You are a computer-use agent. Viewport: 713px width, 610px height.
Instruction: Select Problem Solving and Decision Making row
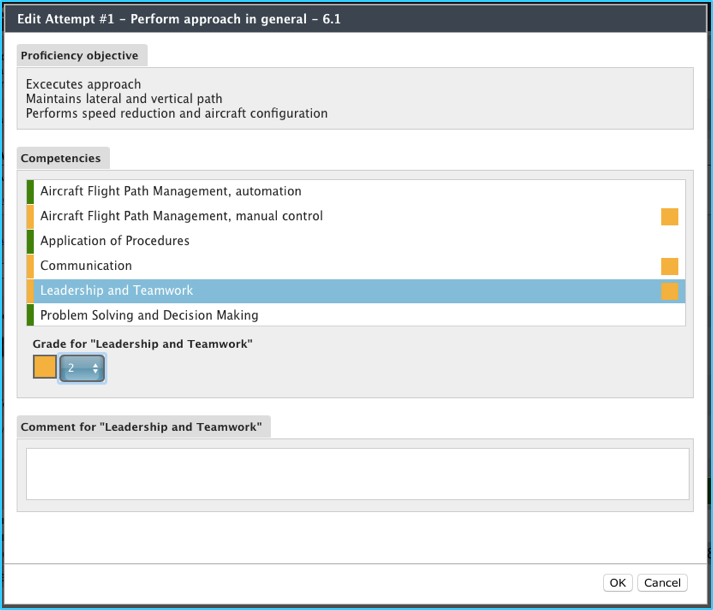tap(356, 315)
